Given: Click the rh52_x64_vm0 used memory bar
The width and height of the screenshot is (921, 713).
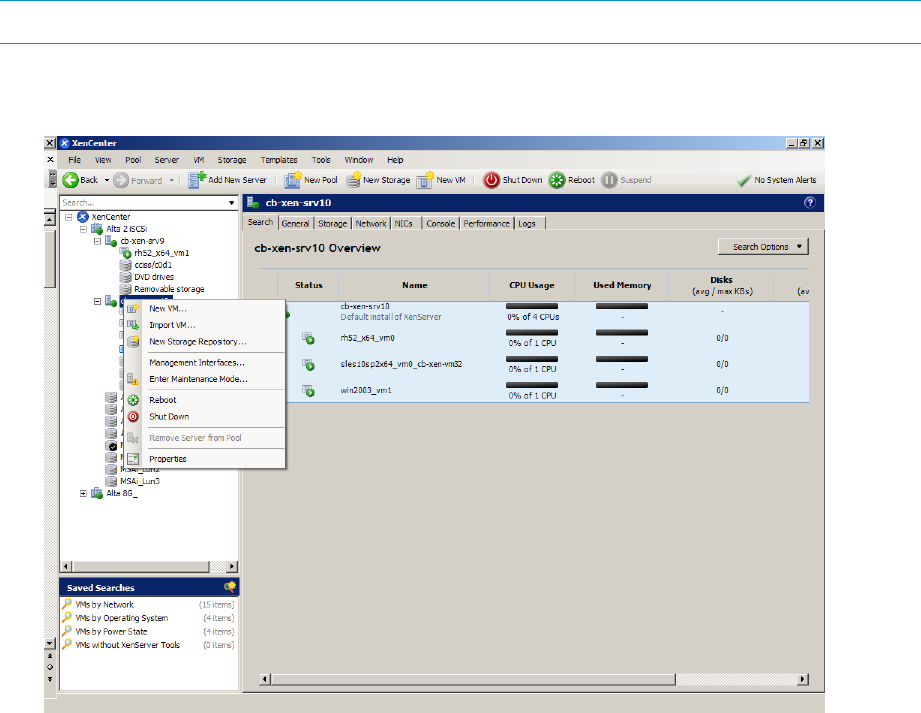Looking at the screenshot, I should [621, 332].
